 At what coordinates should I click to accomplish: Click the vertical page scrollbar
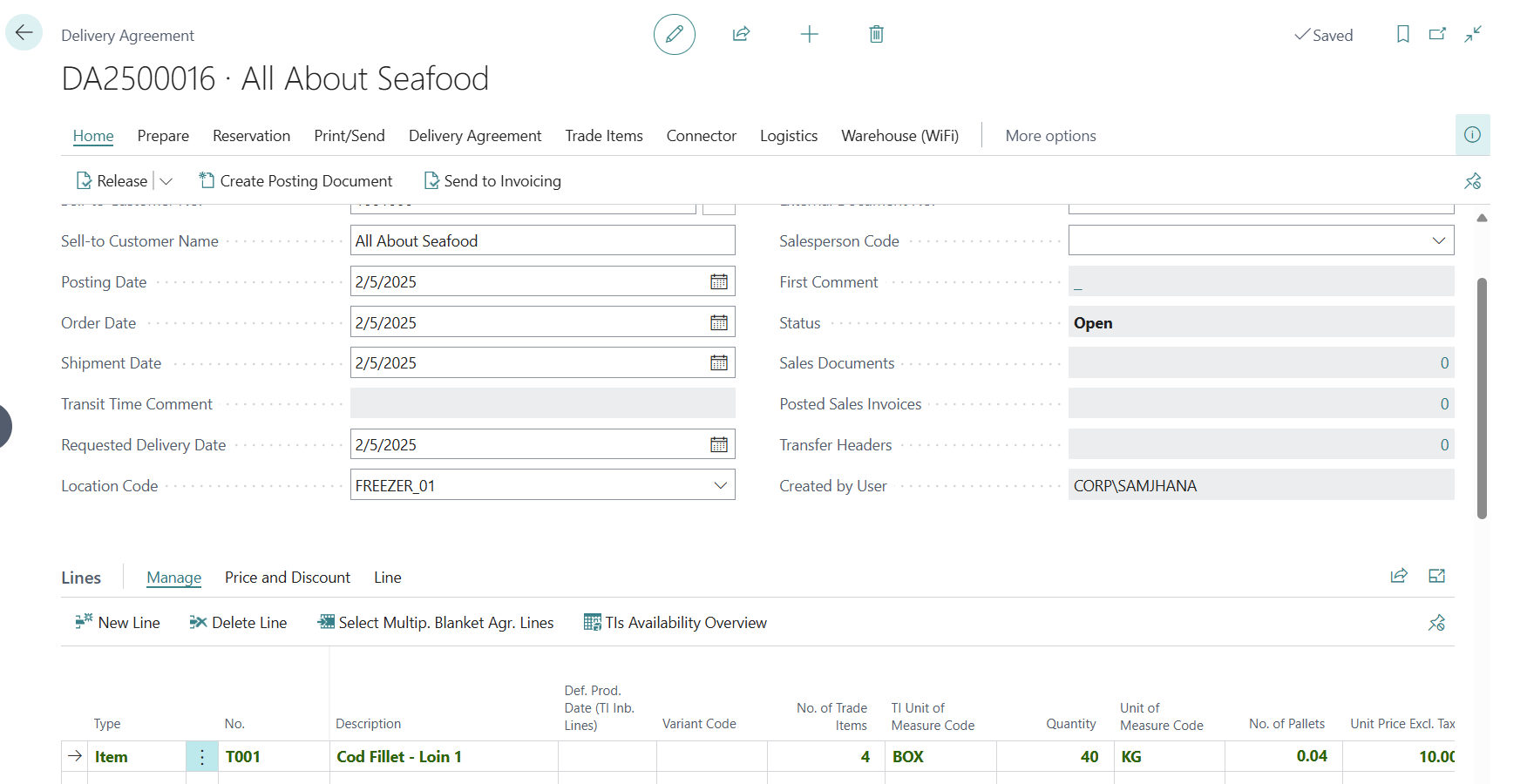coord(1482,397)
